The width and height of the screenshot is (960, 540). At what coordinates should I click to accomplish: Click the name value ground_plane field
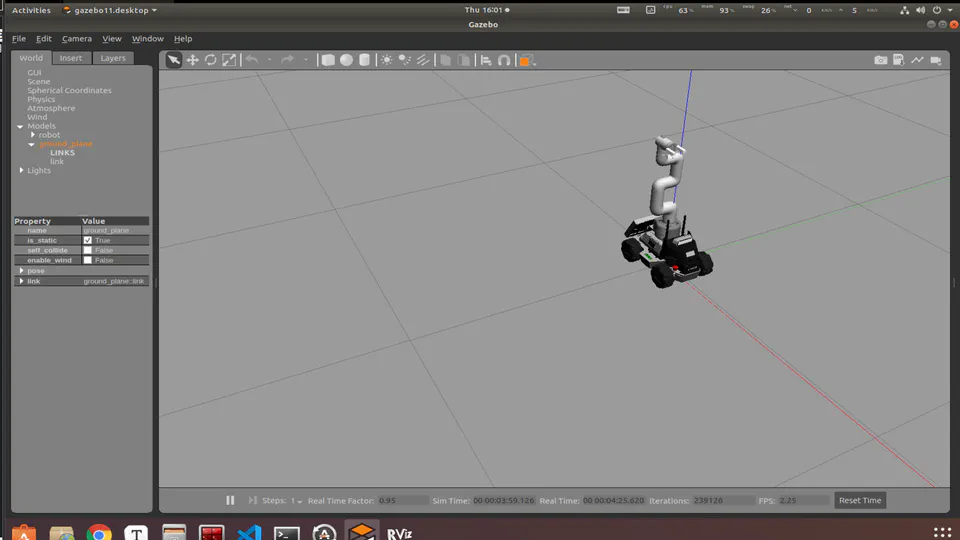click(115, 230)
